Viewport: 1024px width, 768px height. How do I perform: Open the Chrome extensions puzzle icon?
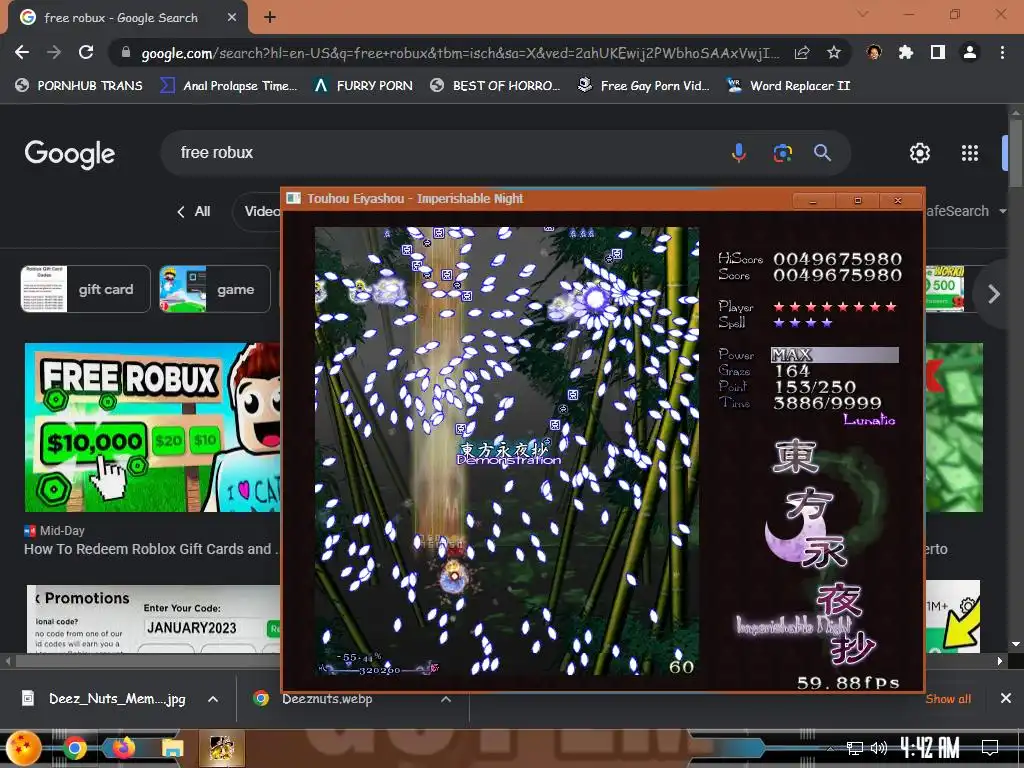coord(906,52)
